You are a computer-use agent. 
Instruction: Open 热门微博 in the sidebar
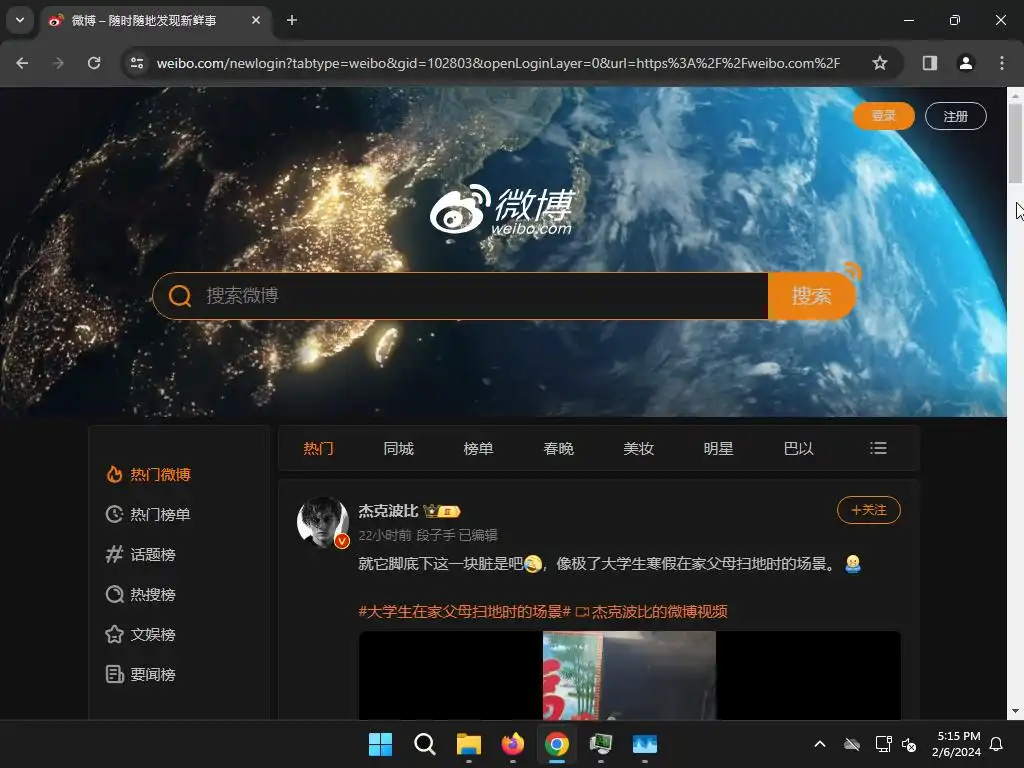pos(148,474)
